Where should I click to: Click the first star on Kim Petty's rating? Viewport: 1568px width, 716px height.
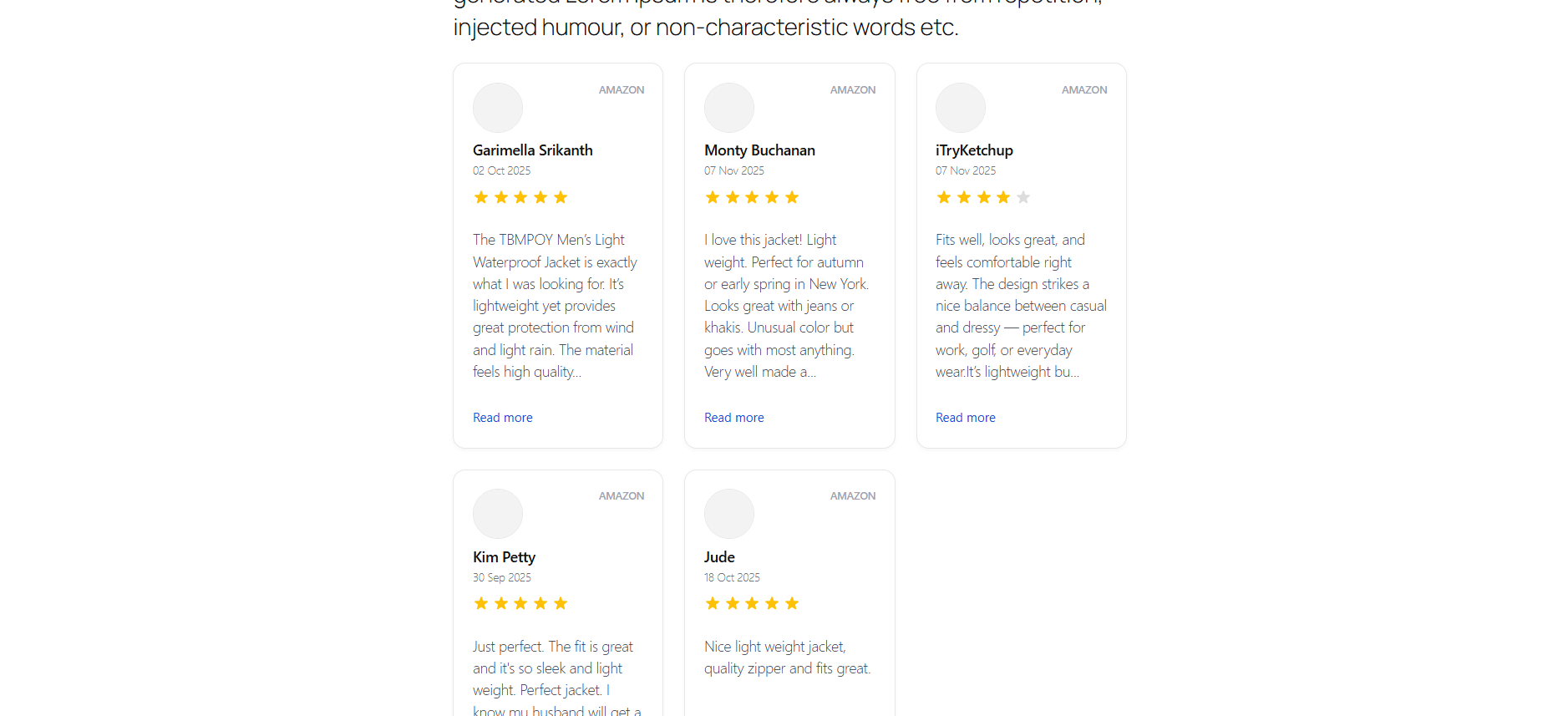pos(481,603)
